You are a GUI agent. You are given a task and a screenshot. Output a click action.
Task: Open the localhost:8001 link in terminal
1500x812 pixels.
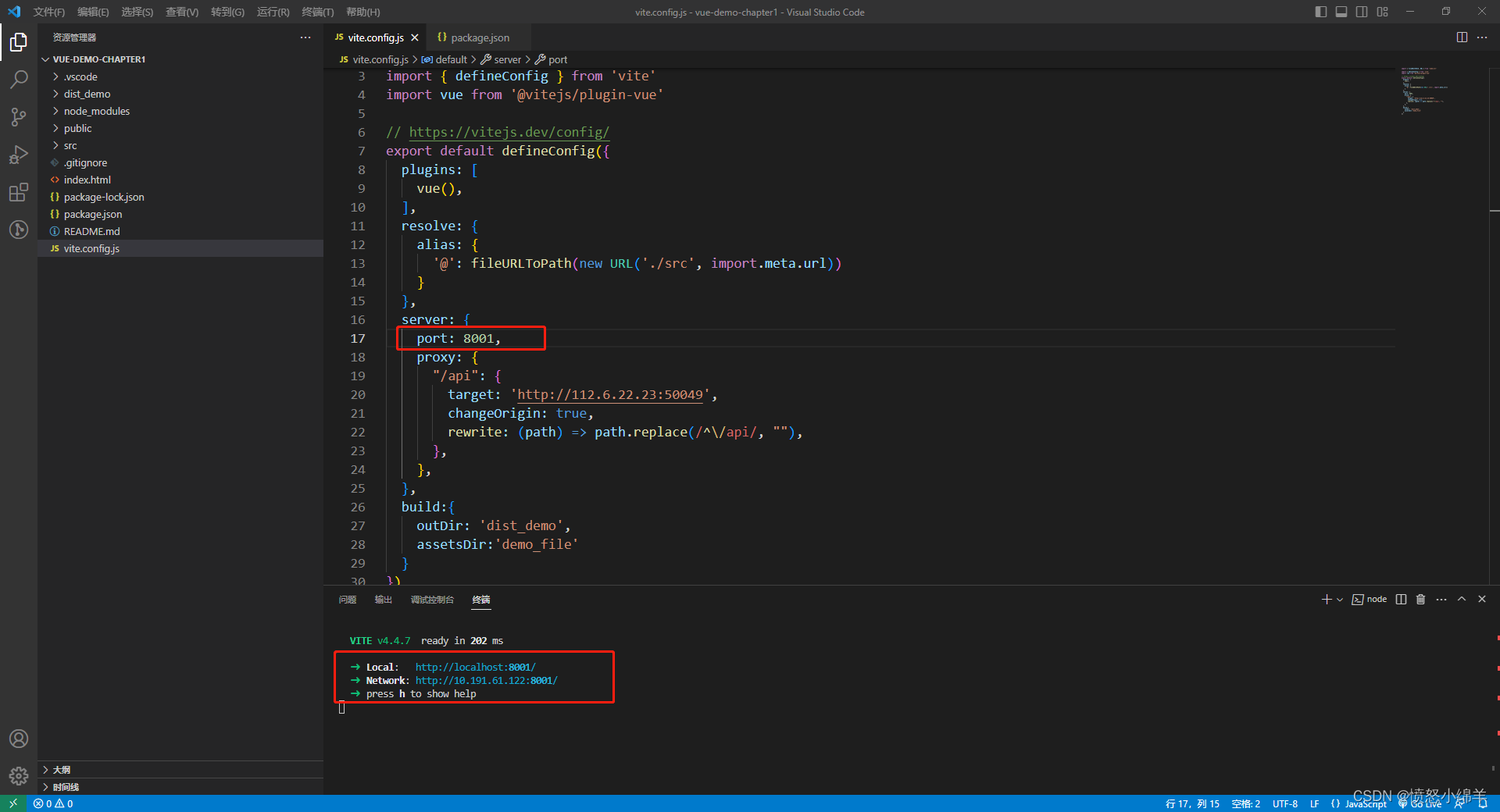(x=475, y=667)
